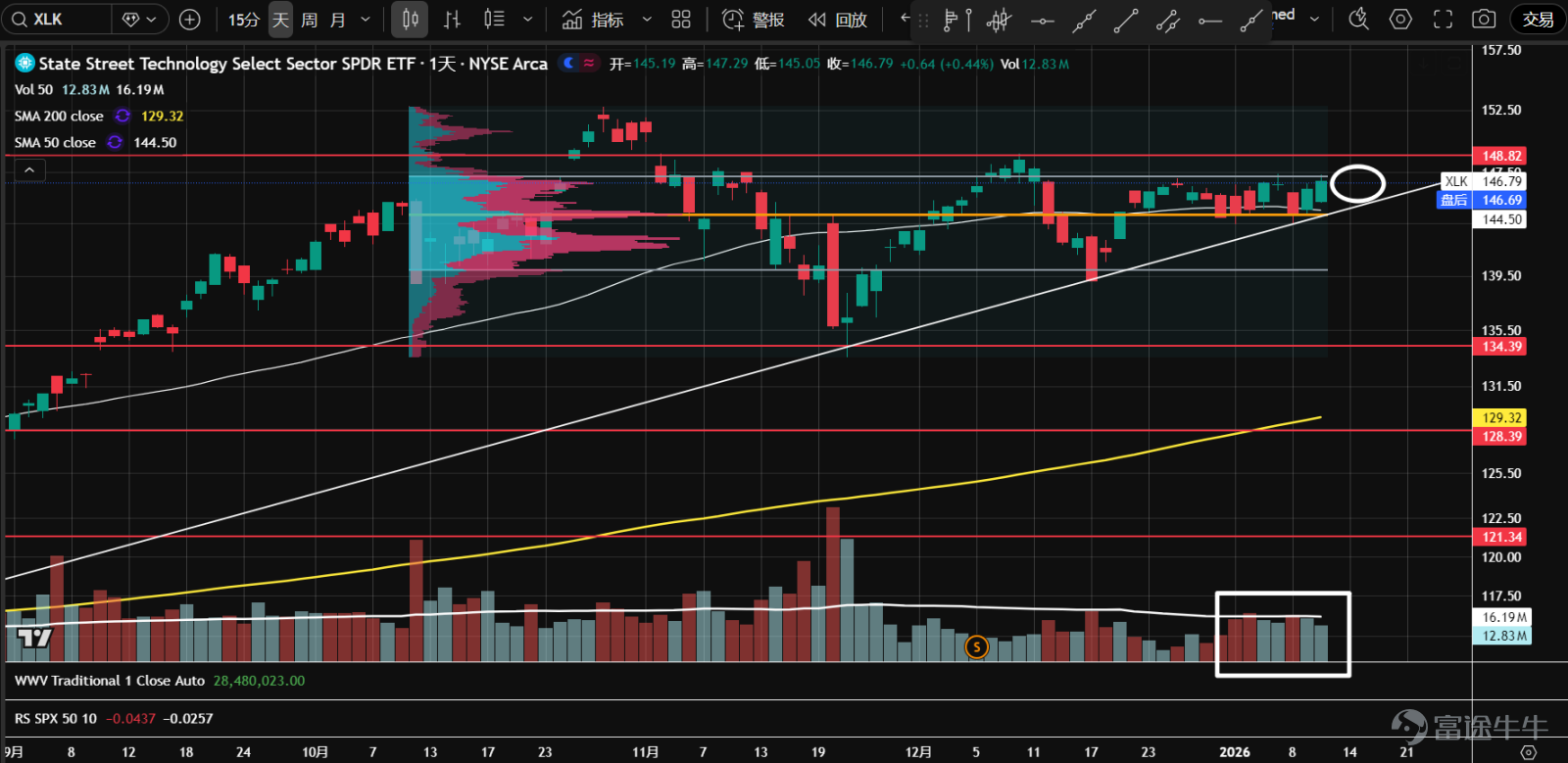Viewport: 1568px width, 763px height.
Task: Switch to the 15分 timeframe
Action: click(244, 20)
